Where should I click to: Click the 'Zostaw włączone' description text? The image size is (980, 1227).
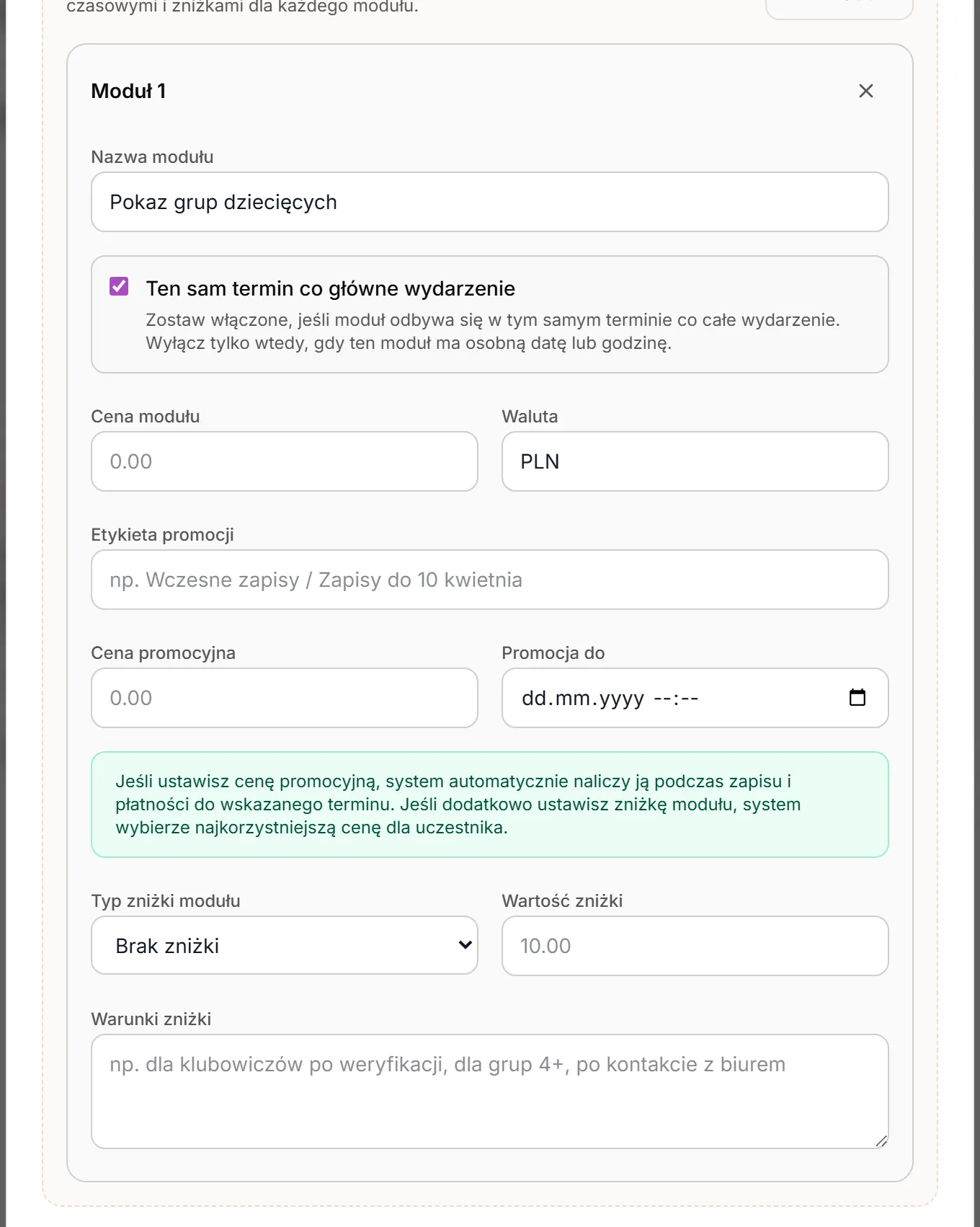493,332
